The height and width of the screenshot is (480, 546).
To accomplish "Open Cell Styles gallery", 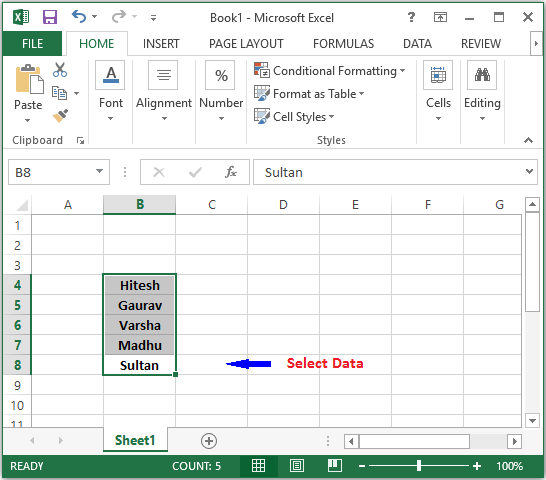I will pyautogui.click(x=294, y=117).
